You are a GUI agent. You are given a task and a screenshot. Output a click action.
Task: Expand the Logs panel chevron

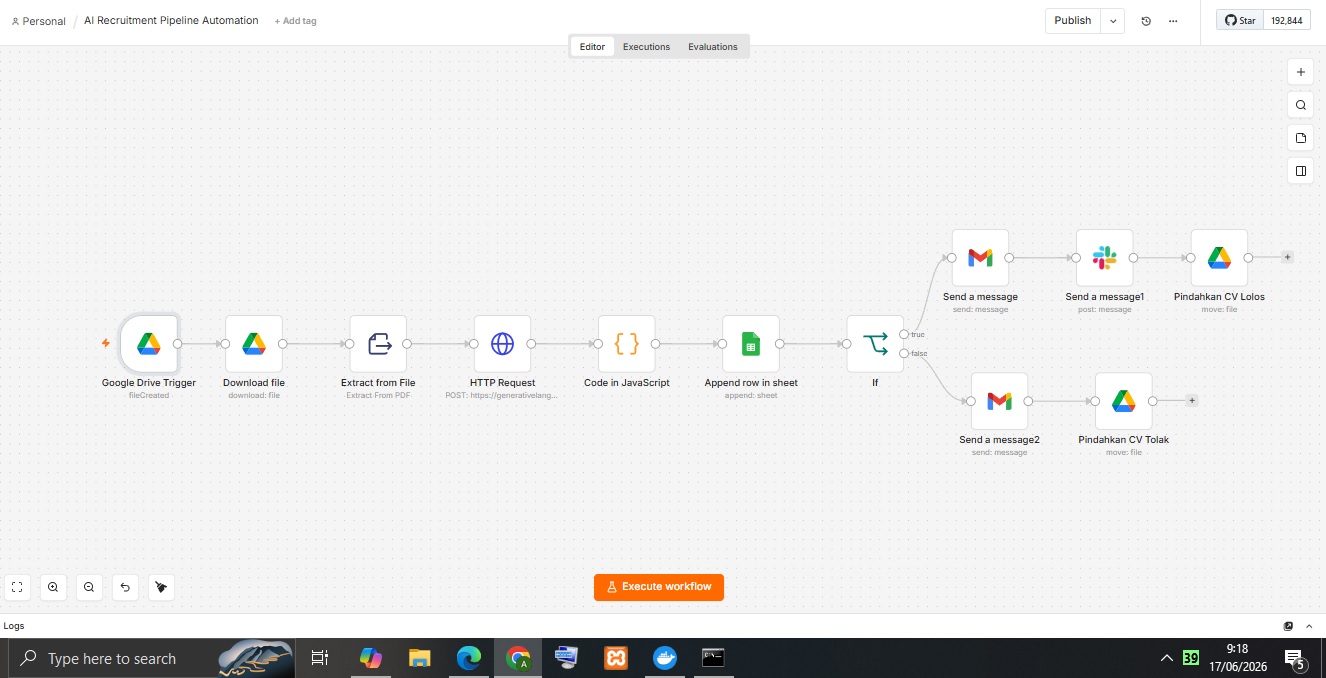tap(1309, 626)
